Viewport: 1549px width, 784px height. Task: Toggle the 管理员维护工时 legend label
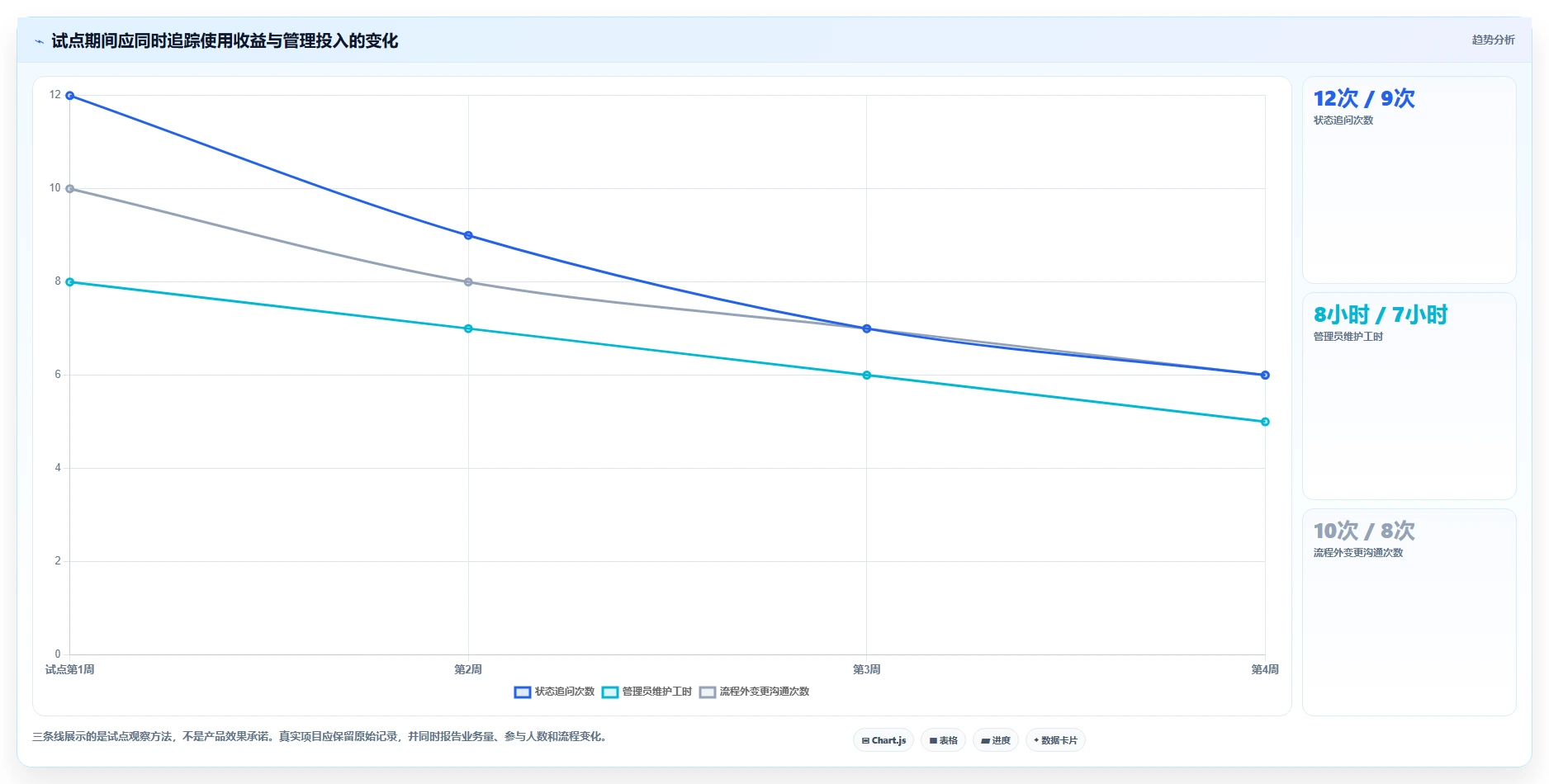click(x=657, y=692)
